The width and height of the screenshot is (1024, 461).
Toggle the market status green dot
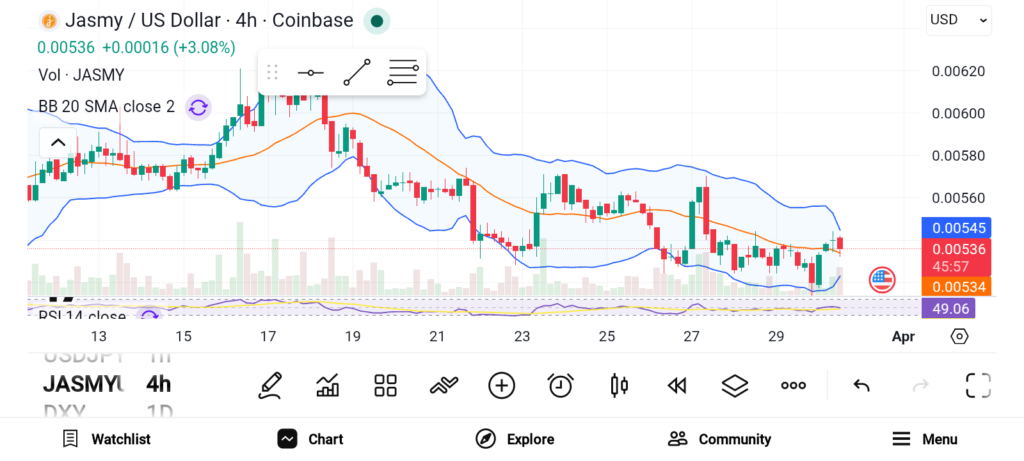(x=376, y=20)
